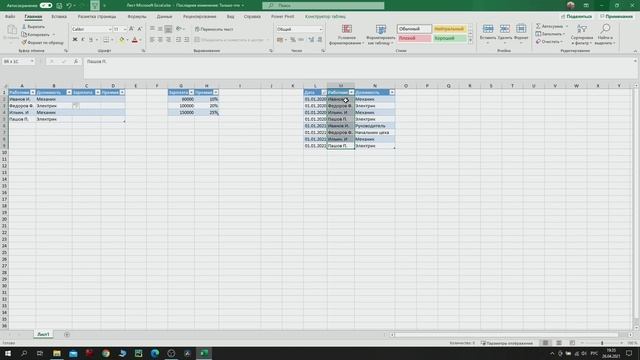Toggle underline formatting (Ч)

[91, 40]
